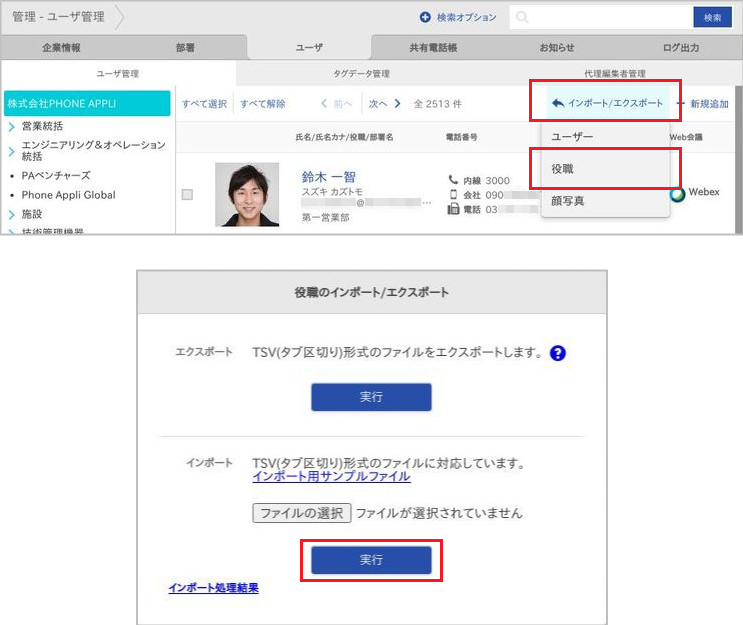Screen dimensions: 743x625
Task: Click the 検索オプション link
Action: (x=466, y=18)
